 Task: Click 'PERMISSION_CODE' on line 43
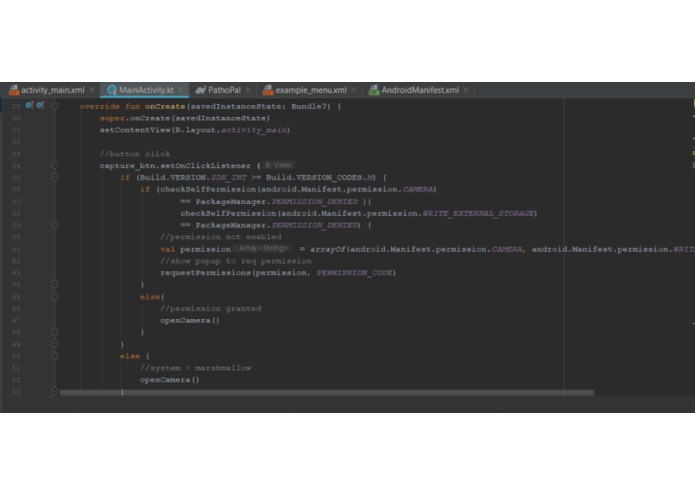[355, 273]
